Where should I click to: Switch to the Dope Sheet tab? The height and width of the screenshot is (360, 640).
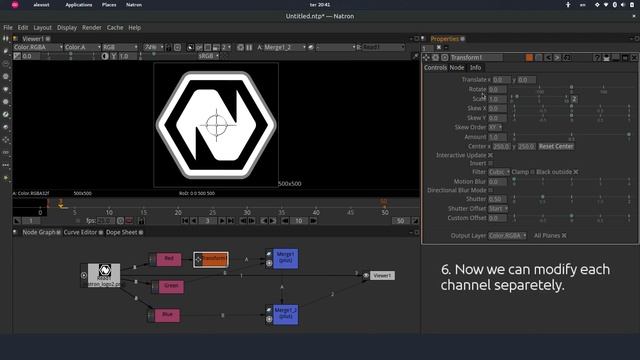pos(122,232)
